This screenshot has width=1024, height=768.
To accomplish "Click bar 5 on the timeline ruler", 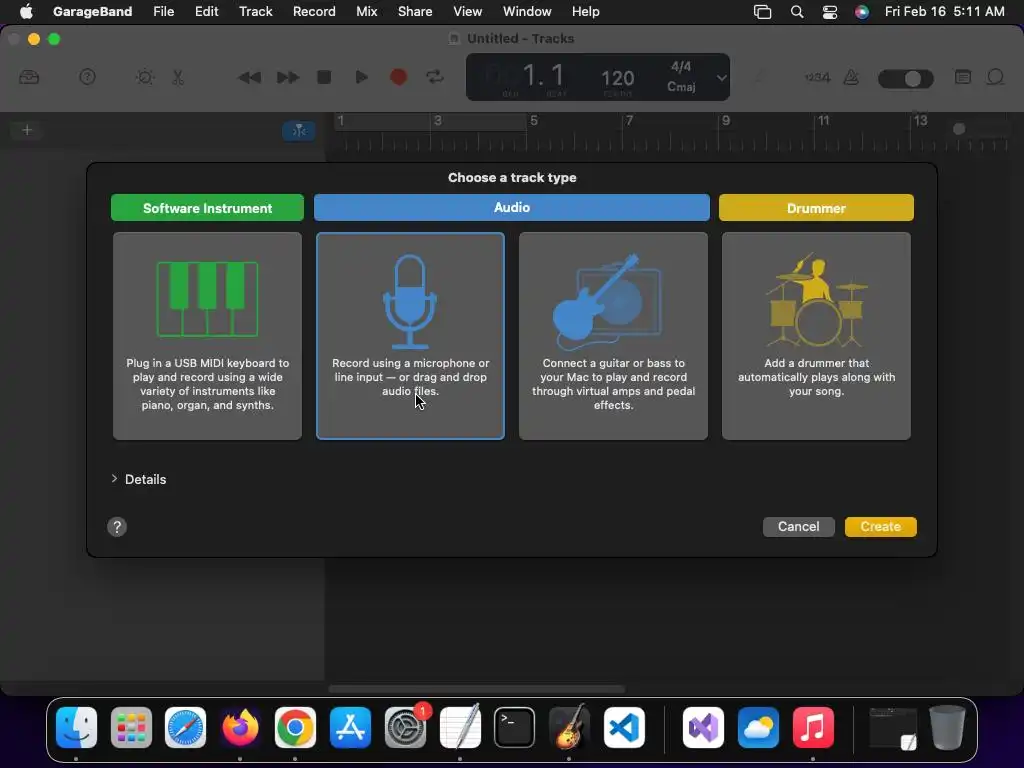I will coord(534,121).
